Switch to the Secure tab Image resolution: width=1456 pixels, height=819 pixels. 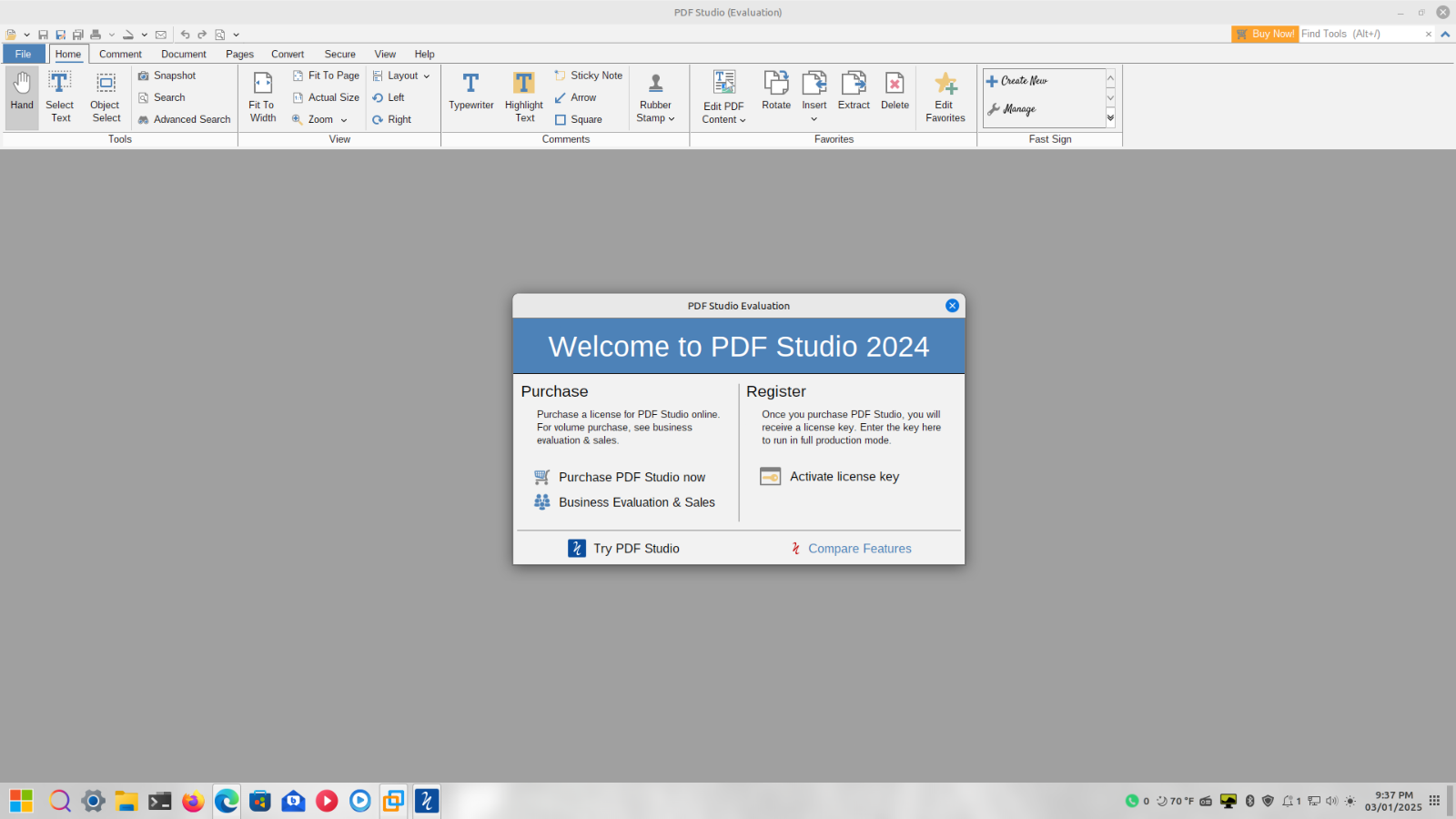[x=339, y=54]
